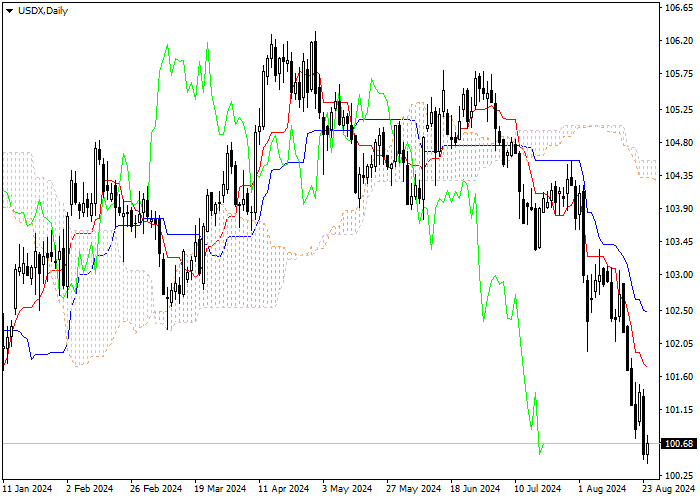Click the 27 May 2024 date label
The image size is (700, 500).
[412, 489]
